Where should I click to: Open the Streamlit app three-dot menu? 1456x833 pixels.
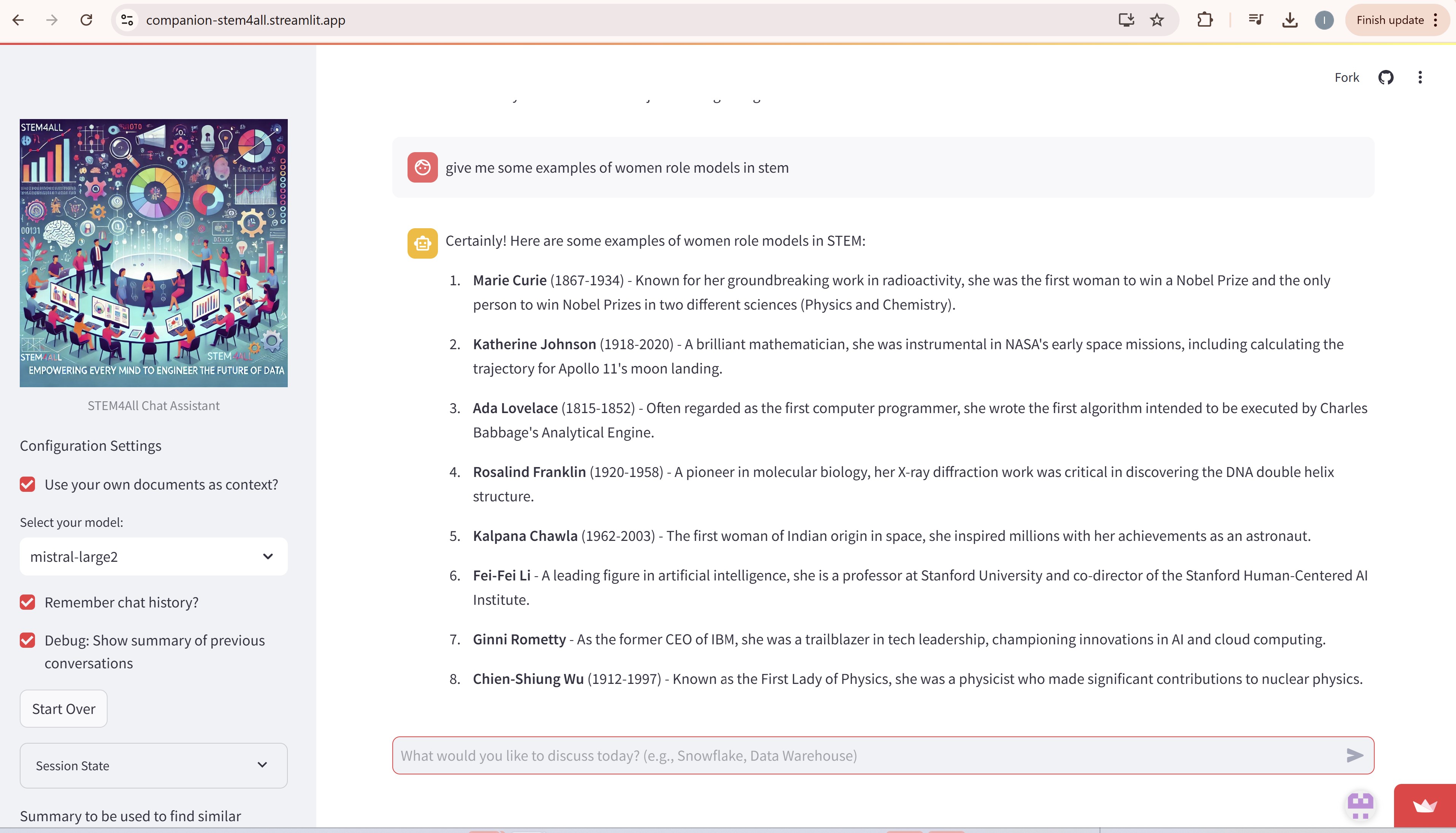coord(1420,77)
